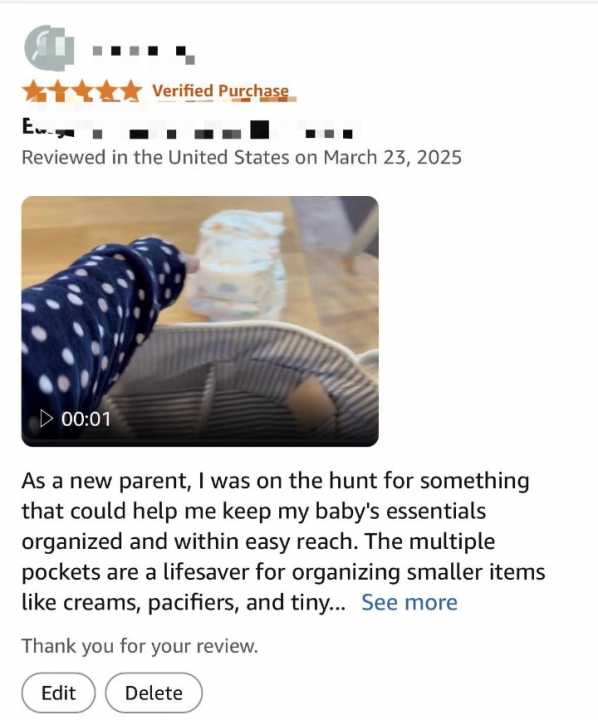Screen dimensions: 598x720
Task: Click the diaper stack in the video preview
Action: (x=239, y=264)
